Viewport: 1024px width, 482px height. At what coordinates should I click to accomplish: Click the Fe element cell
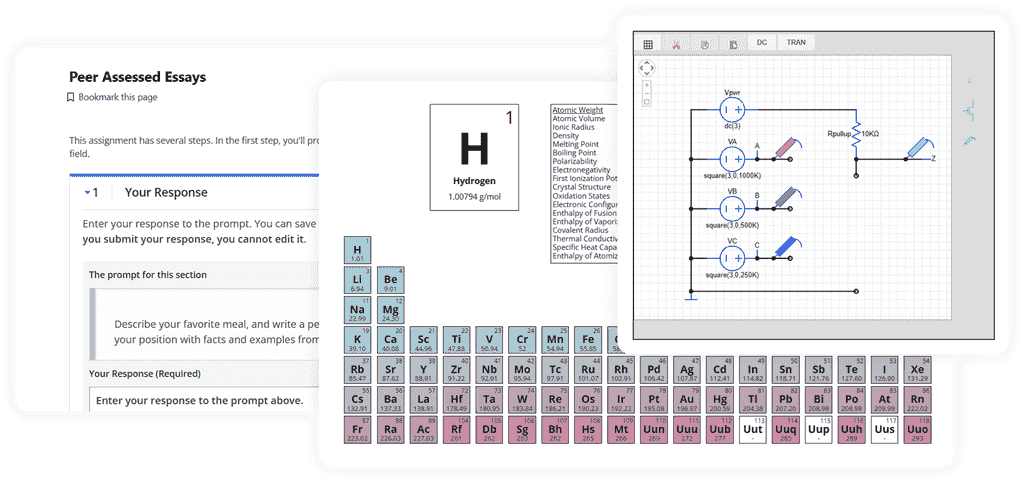coord(588,340)
